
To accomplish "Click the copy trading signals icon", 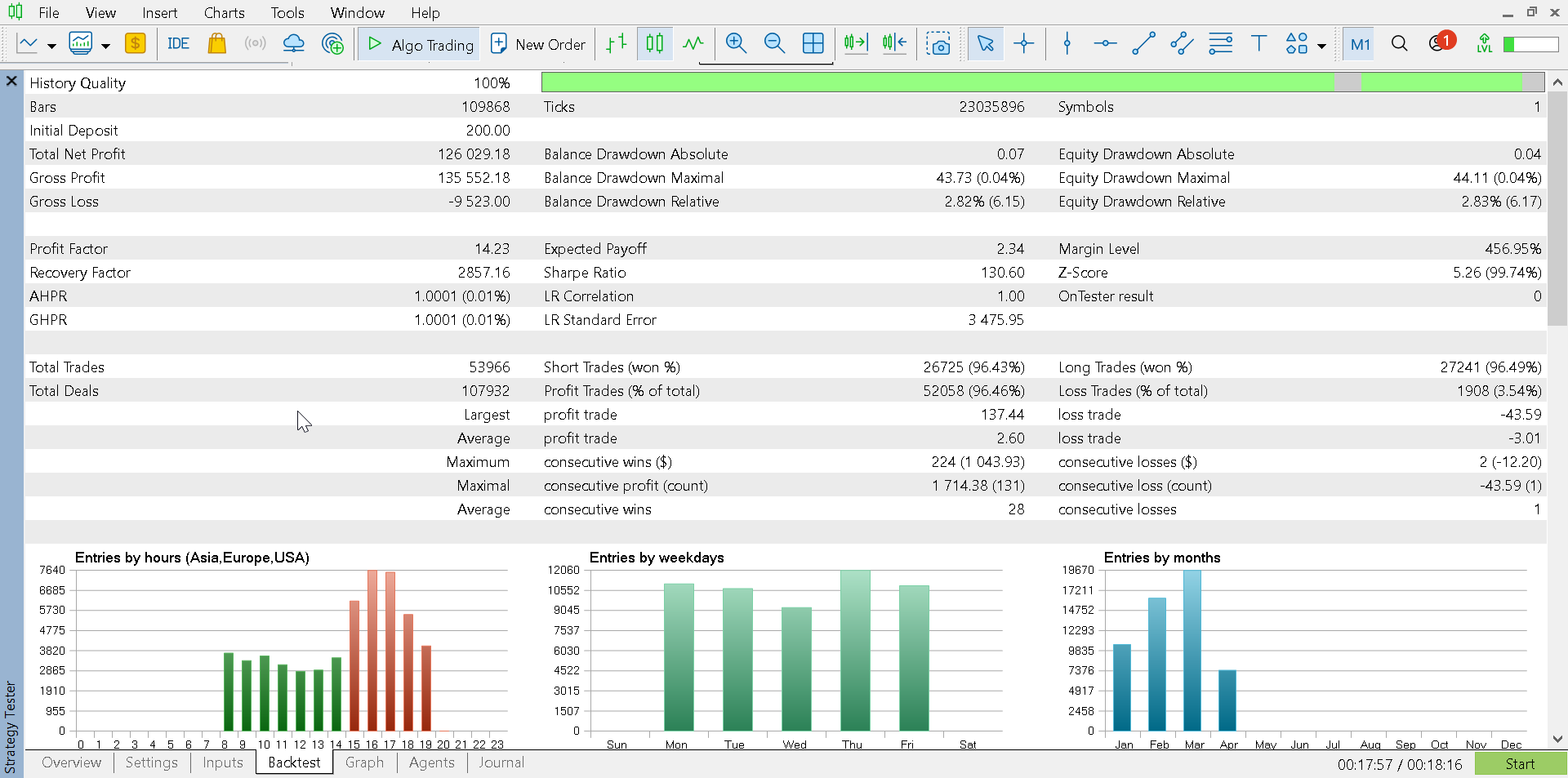I will [332, 44].
